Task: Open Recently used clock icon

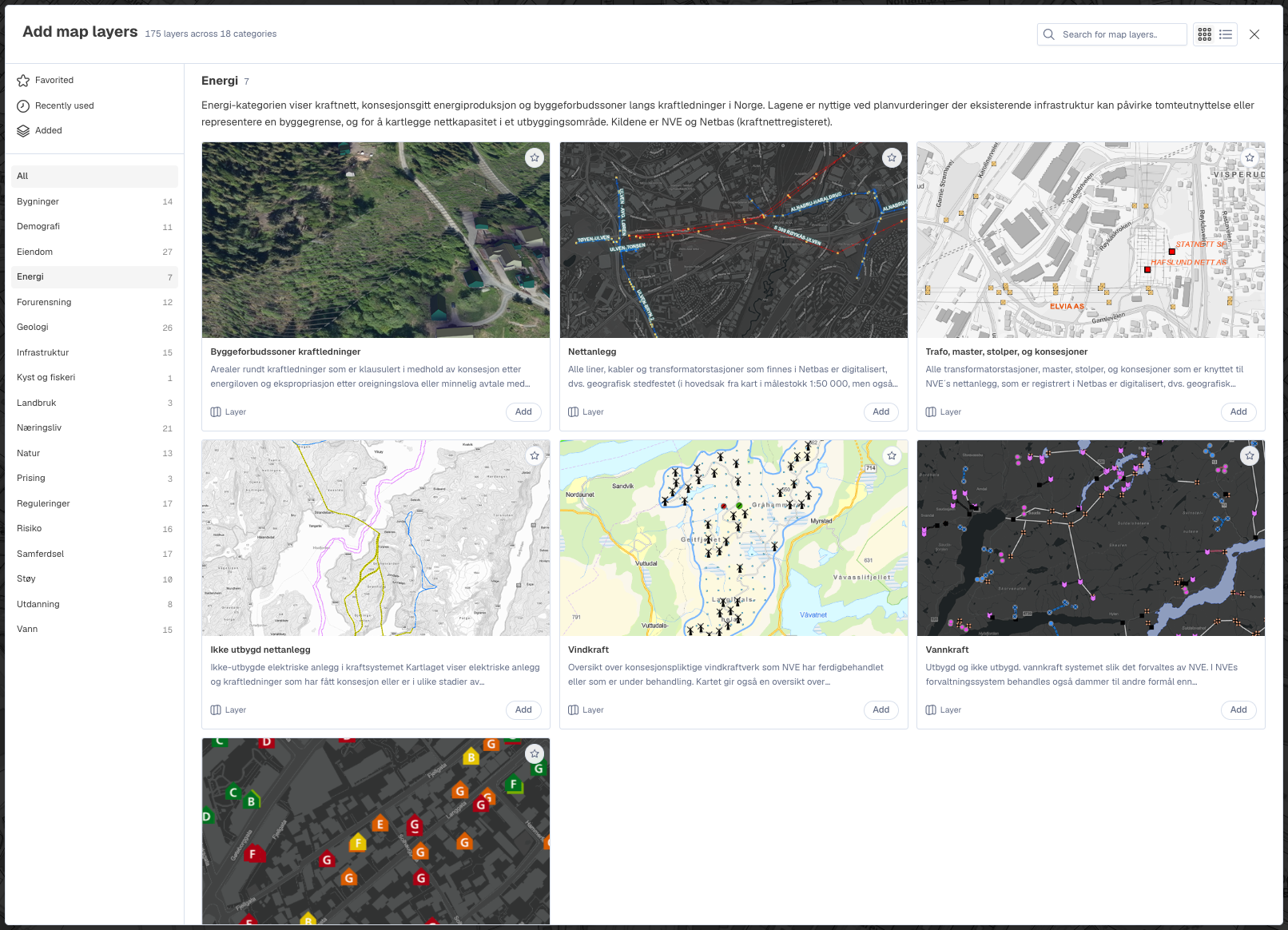Action: click(x=23, y=106)
